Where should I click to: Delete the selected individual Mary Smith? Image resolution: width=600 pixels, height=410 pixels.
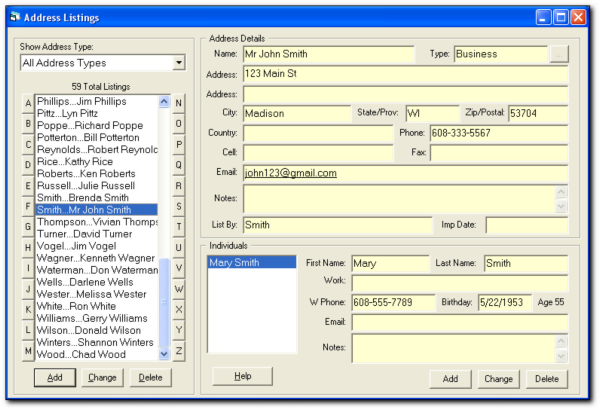point(546,379)
